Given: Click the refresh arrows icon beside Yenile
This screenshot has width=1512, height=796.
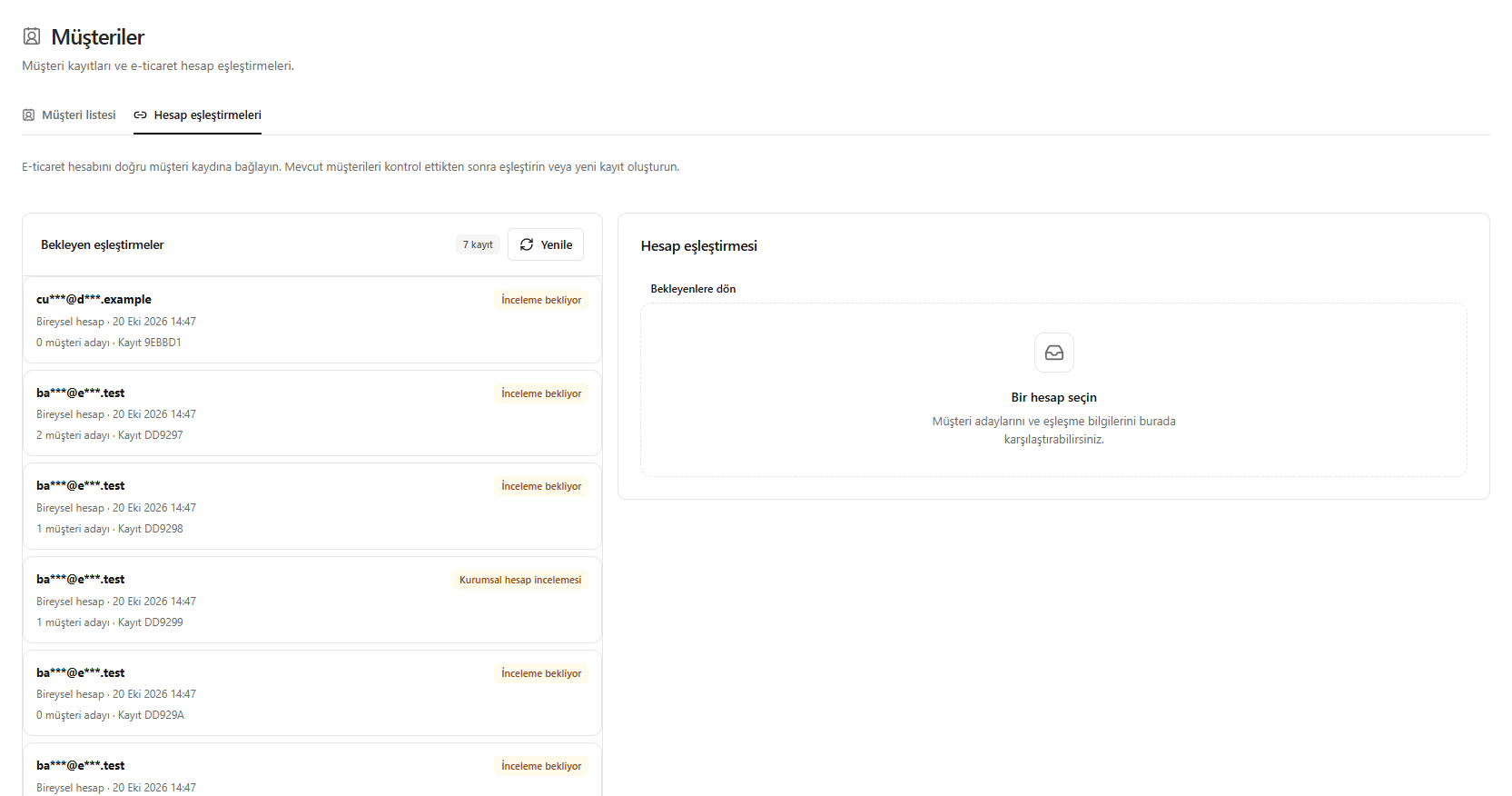Looking at the screenshot, I should (x=527, y=244).
